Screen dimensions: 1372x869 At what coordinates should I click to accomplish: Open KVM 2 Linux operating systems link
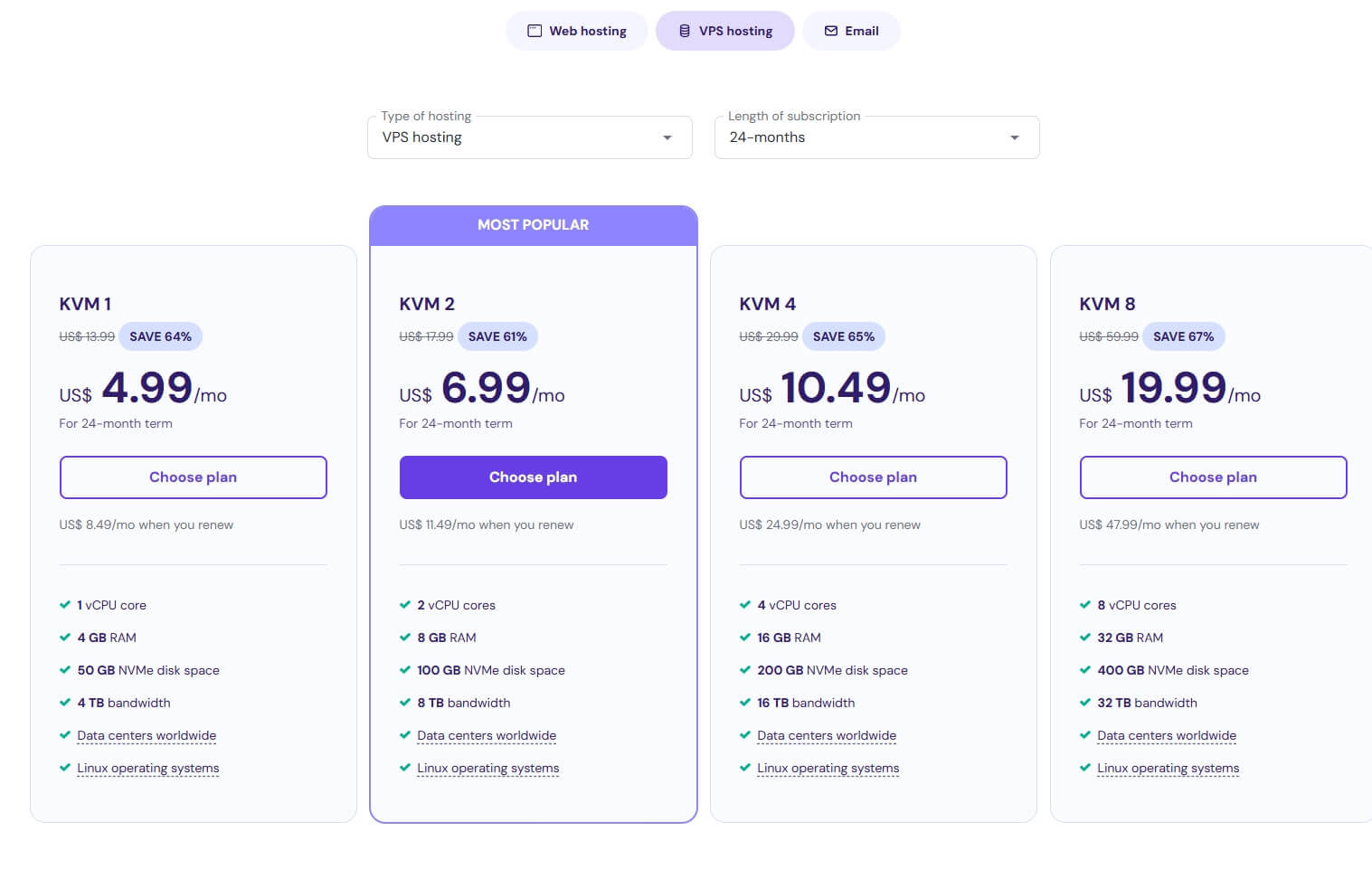(488, 768)
